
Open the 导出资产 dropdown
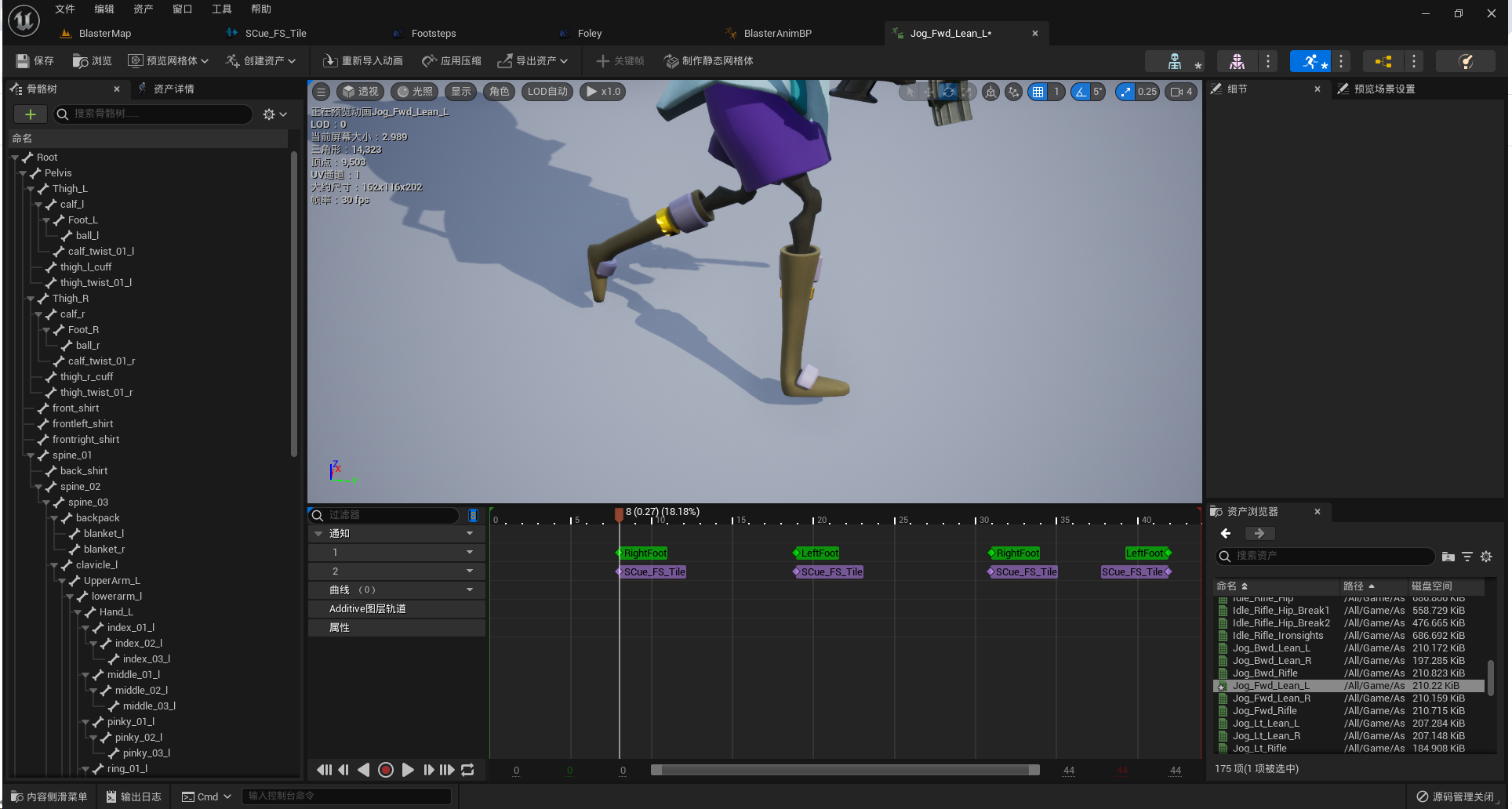(x=532, y=61)
